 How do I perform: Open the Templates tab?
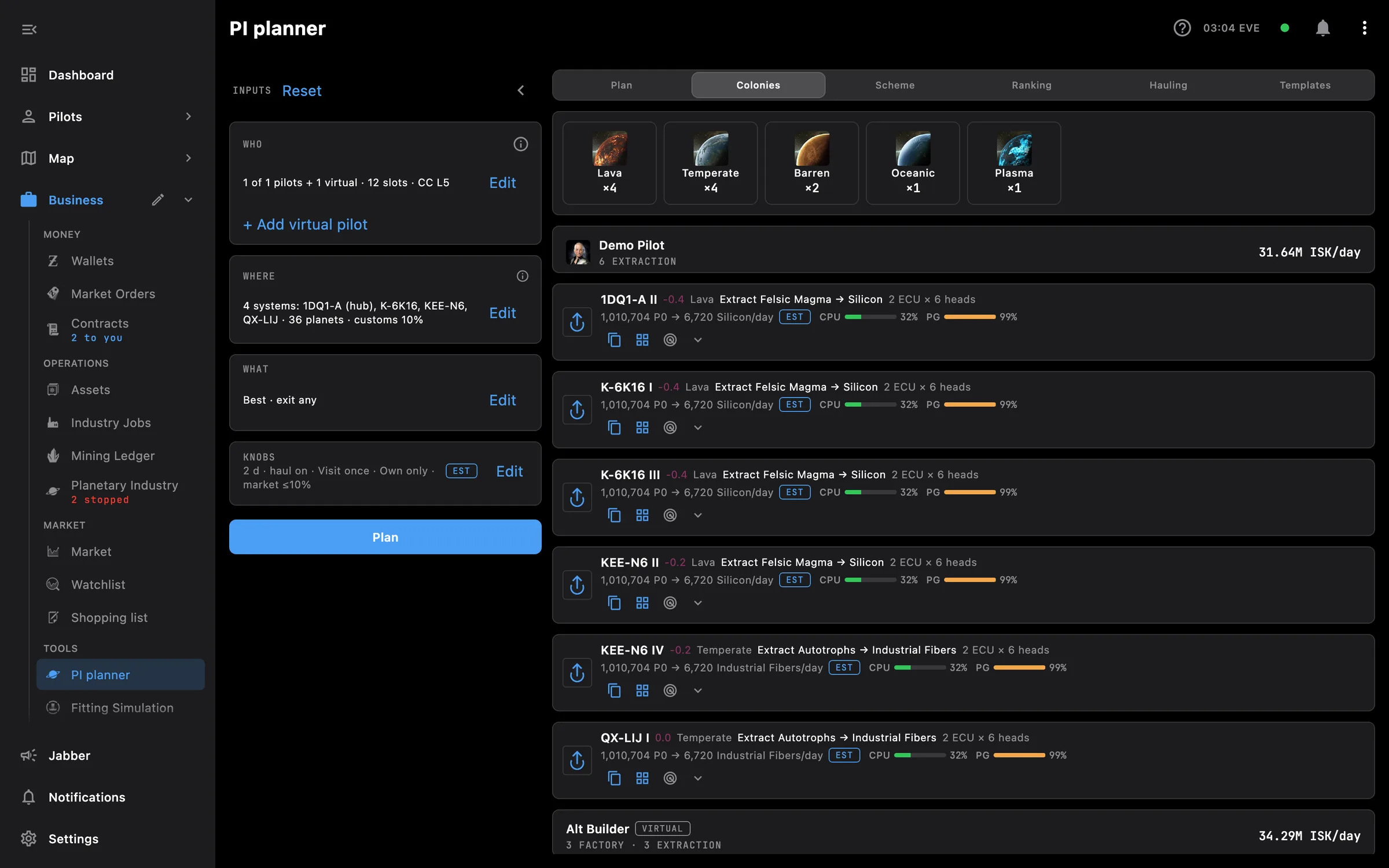pos(1305,85)
